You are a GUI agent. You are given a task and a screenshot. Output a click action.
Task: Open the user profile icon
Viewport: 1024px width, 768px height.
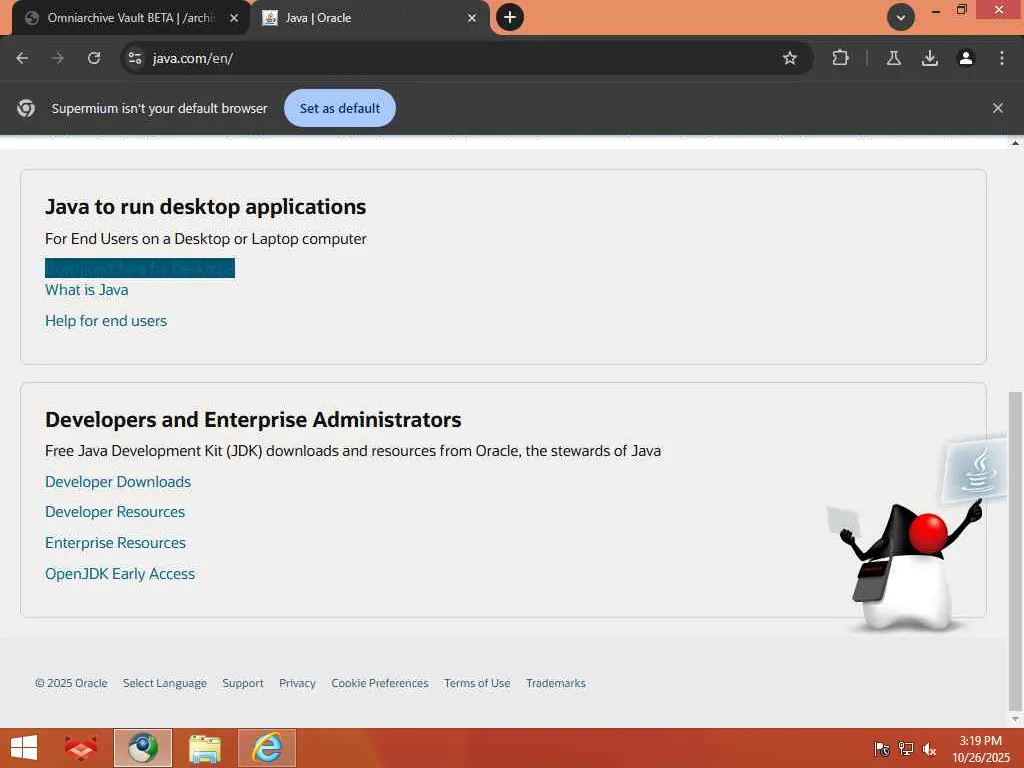coord(966,58)
